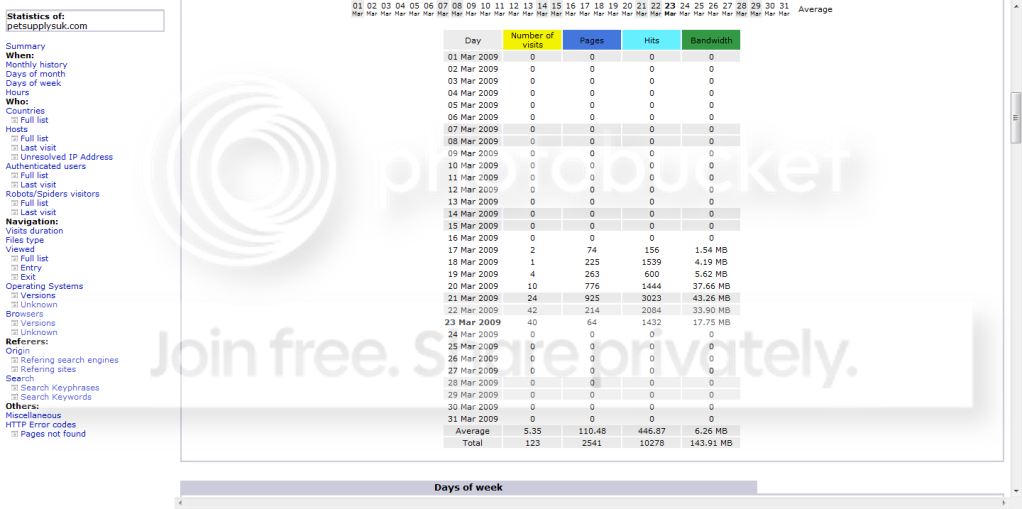Click the icon beside Authenticated users Full list
Screen dimensions: 1022x509
(x=14, y=175)
